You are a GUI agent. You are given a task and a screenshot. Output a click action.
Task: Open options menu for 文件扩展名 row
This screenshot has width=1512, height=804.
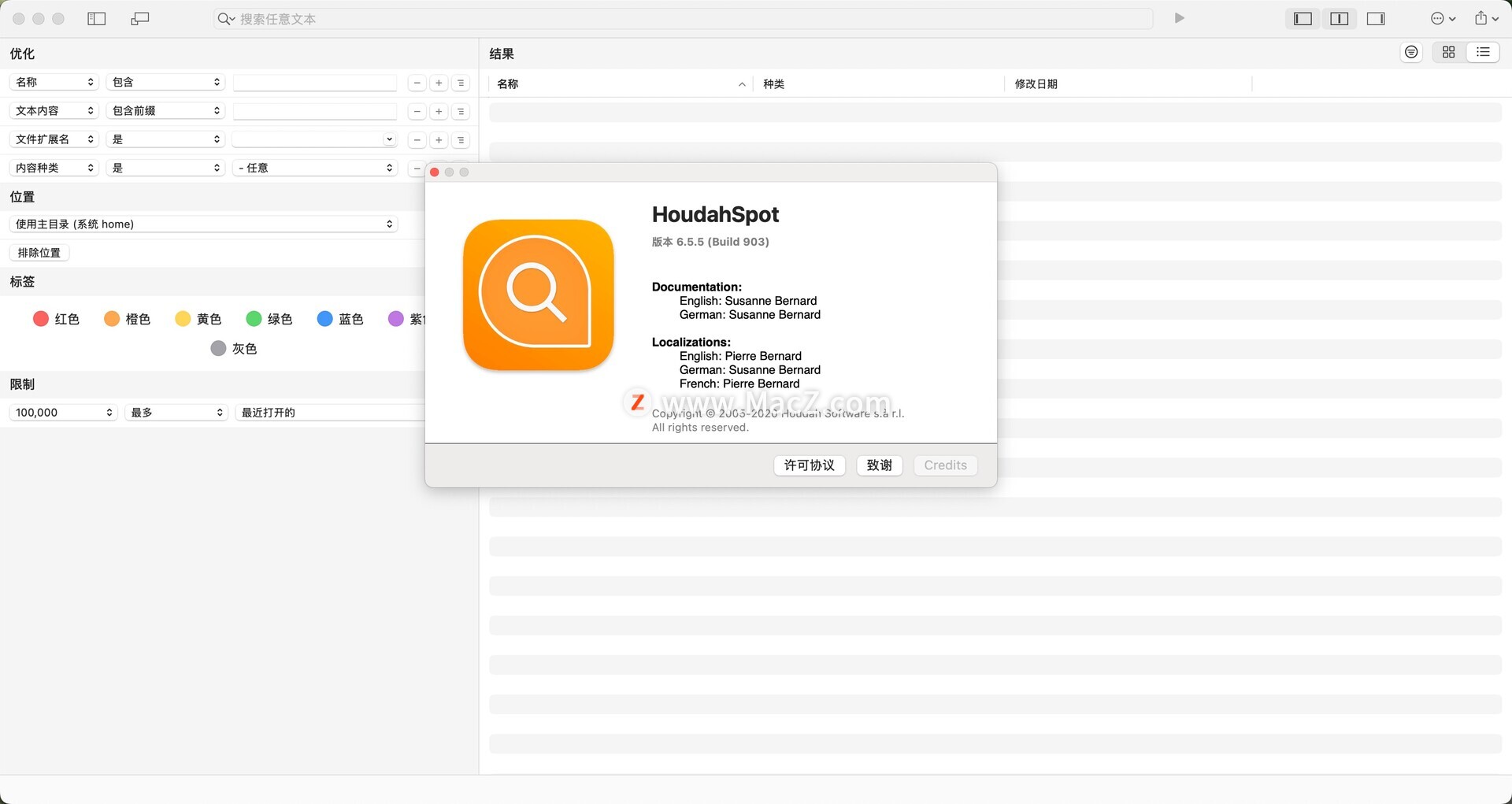pyautogui.click(x=461, y=139)
